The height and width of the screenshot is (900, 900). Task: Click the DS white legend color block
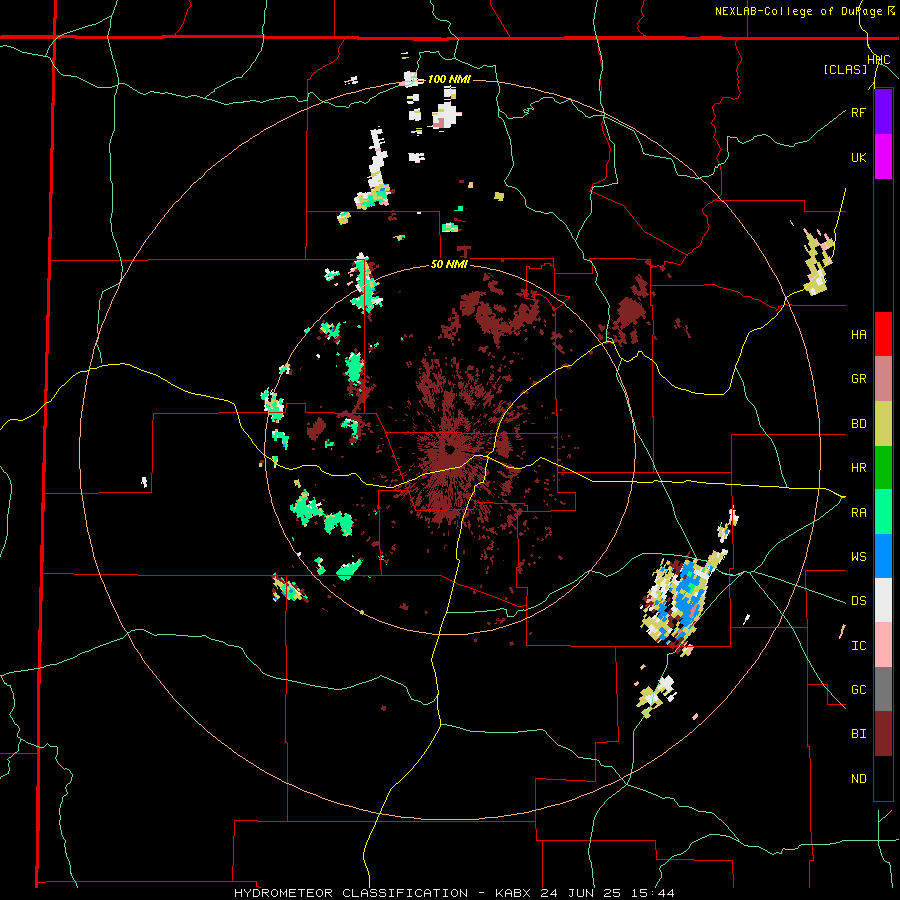[x=883, y=600]
